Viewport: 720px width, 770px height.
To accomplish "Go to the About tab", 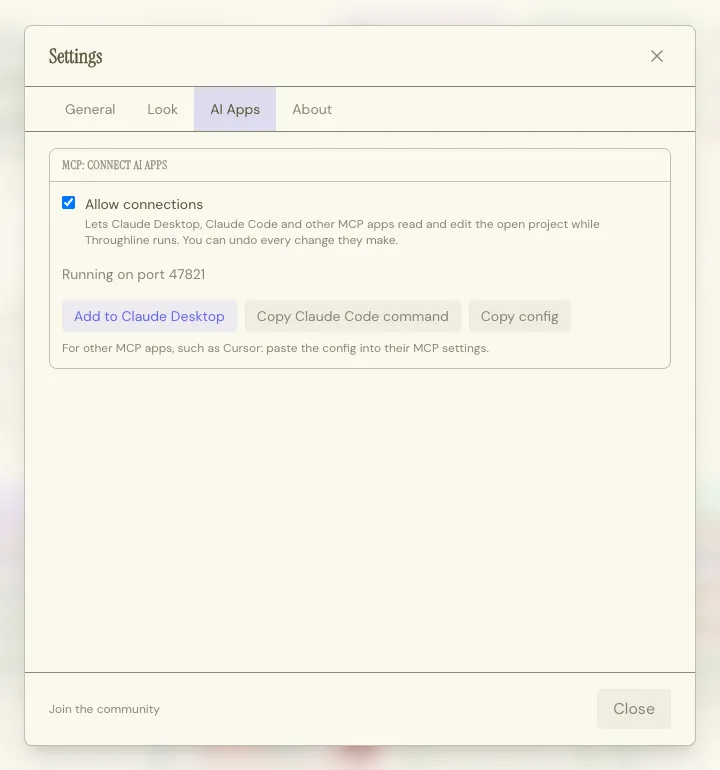I will coord(312,109).
